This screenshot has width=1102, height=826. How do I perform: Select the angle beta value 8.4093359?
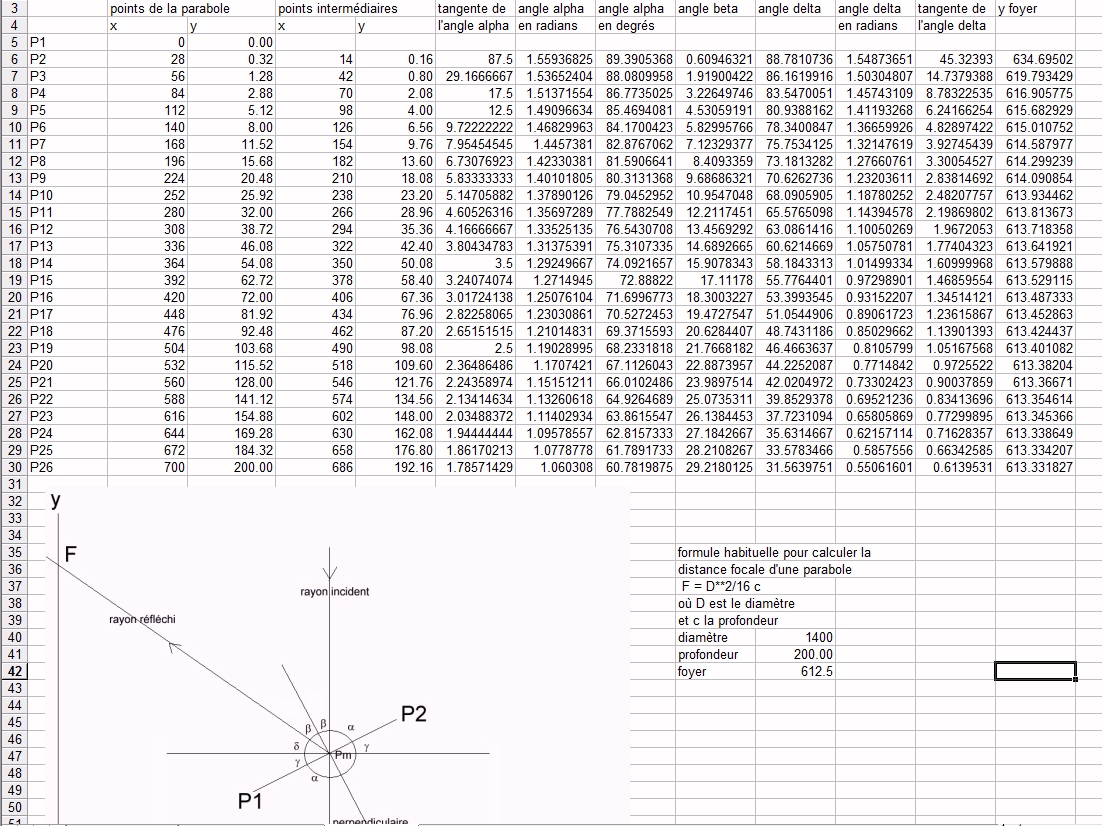tap(715, 162)
